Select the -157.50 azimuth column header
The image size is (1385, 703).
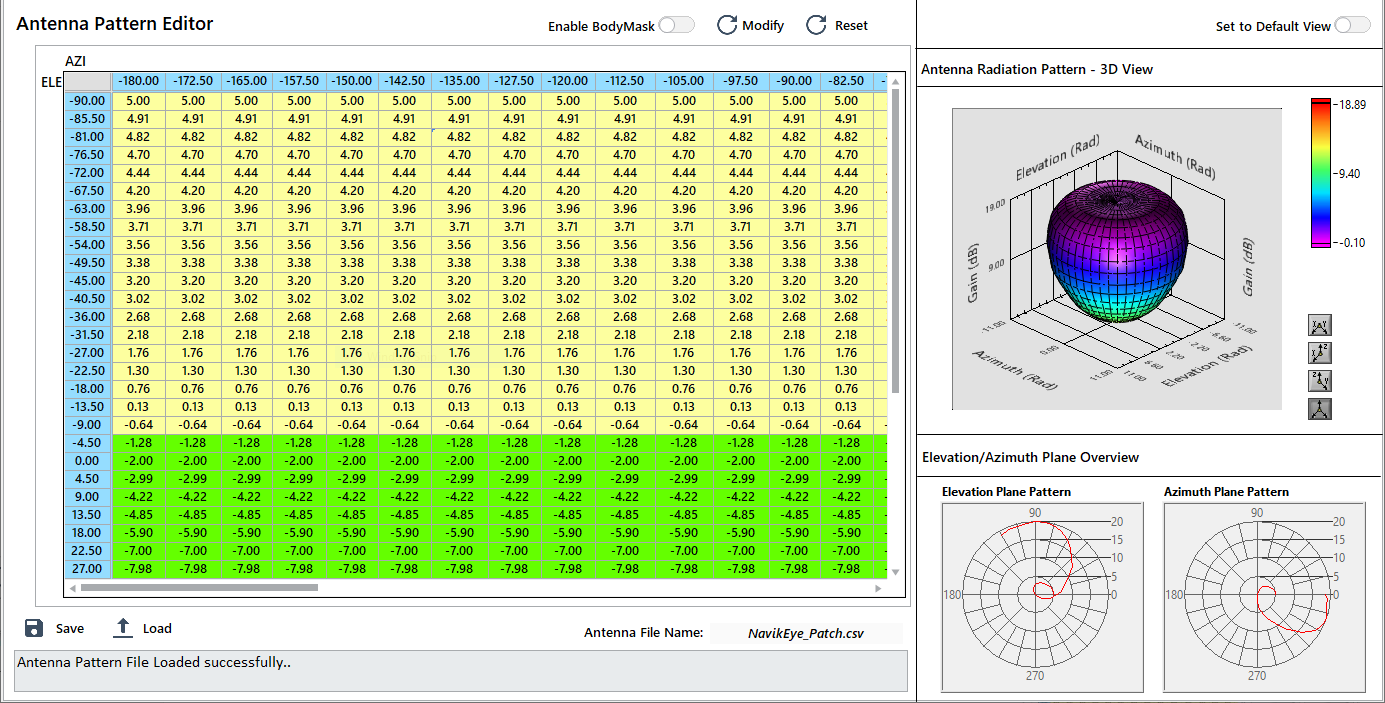298,81
